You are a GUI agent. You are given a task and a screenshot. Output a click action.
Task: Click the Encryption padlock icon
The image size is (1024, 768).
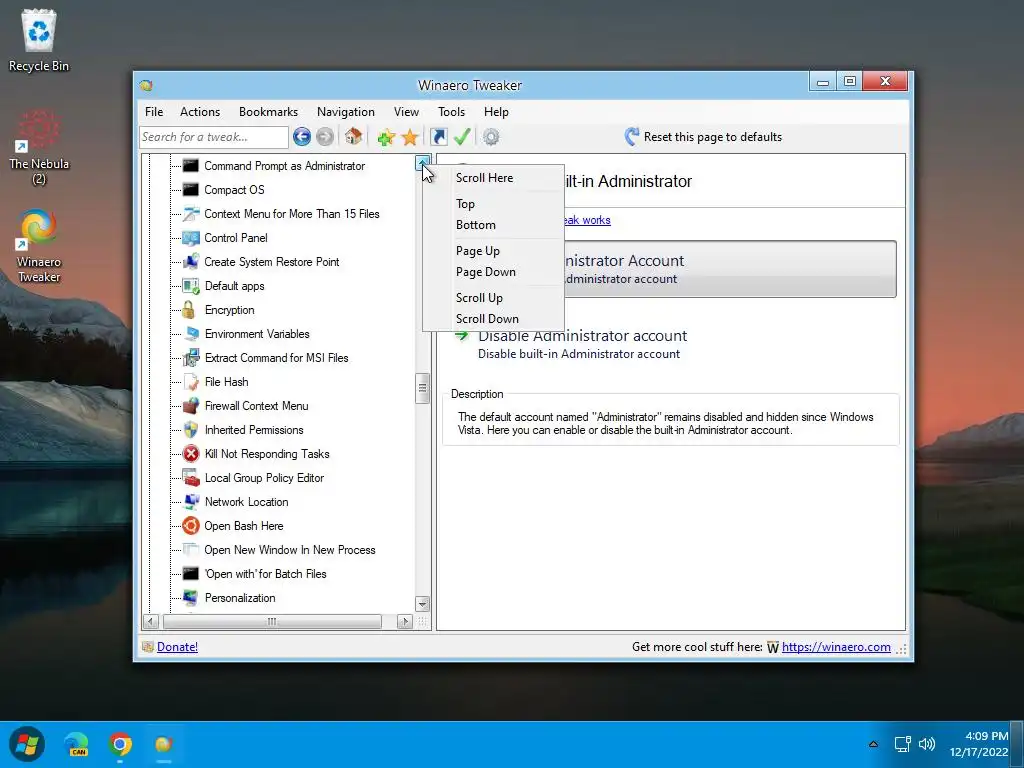click(x=189, y=310)
